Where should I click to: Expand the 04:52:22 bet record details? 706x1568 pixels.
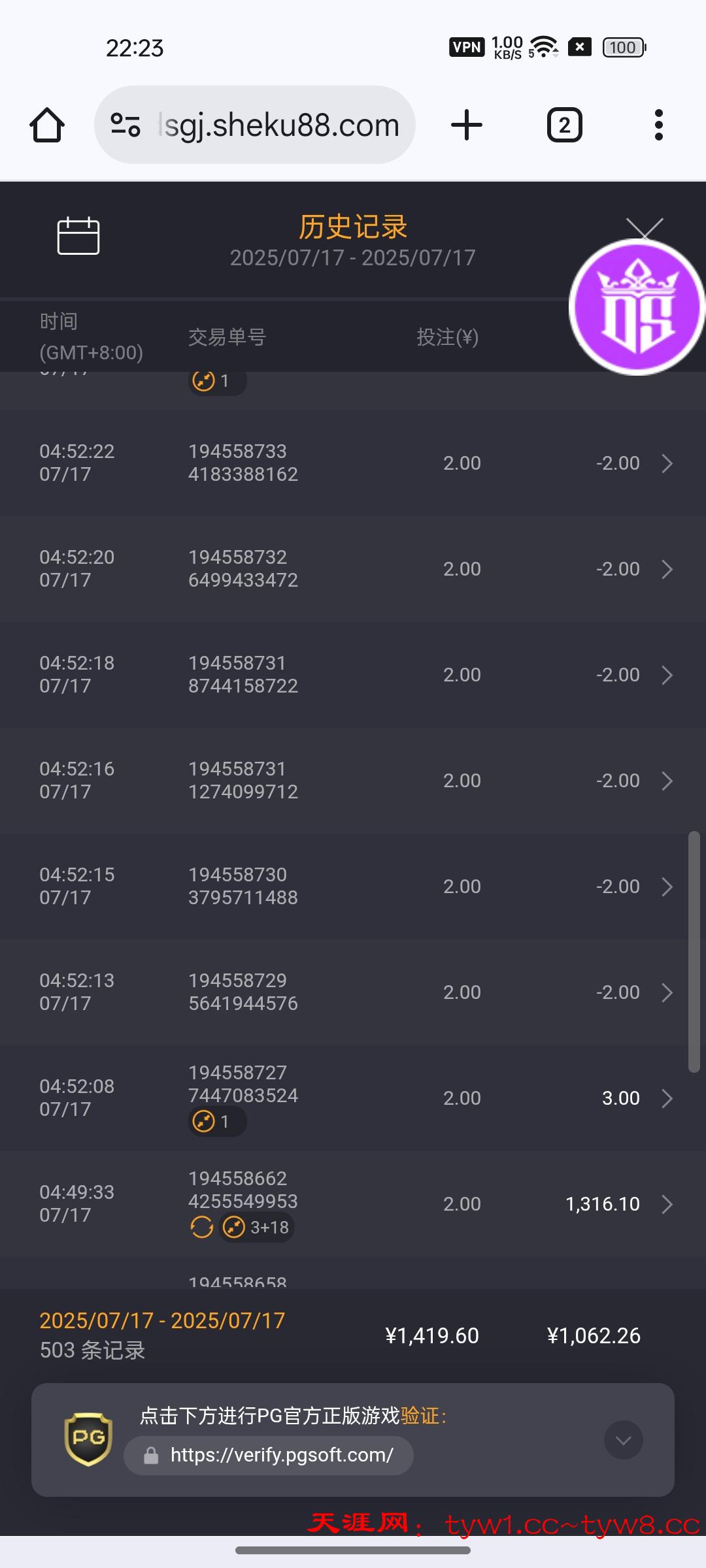point(667,463)
